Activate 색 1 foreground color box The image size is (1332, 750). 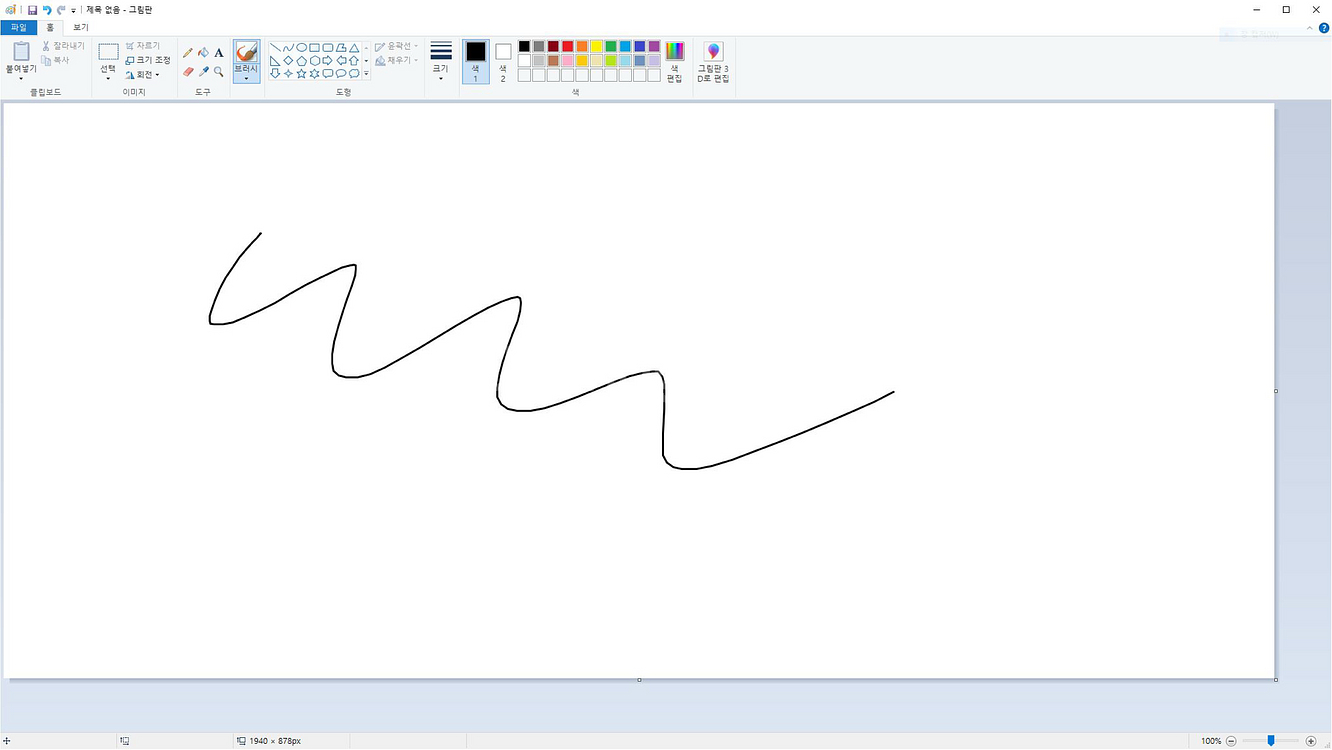click(476, 61)
